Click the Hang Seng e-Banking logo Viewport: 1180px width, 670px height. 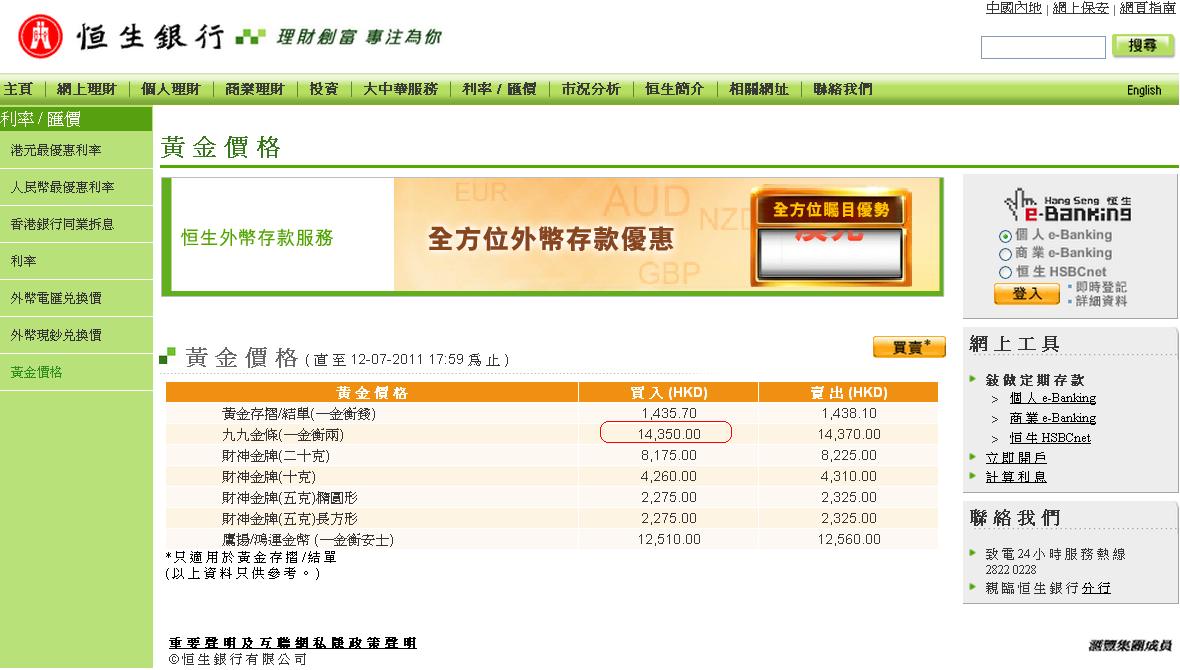click(x=1068, y=205)
